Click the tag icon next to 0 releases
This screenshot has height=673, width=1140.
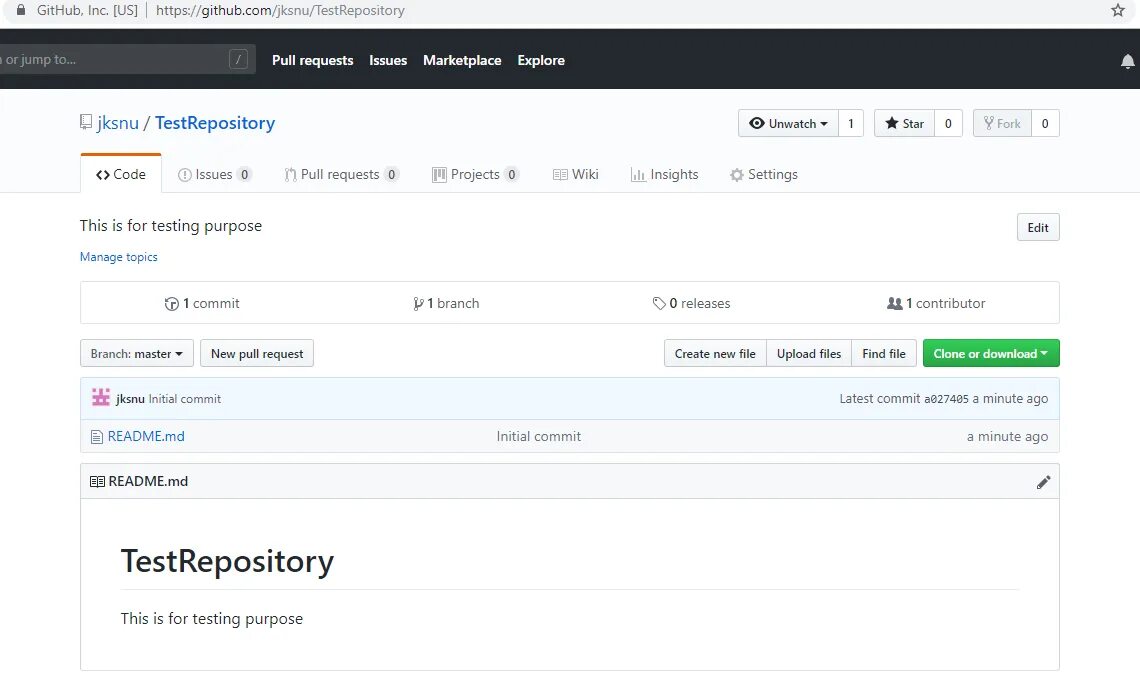tap(659, 303)
